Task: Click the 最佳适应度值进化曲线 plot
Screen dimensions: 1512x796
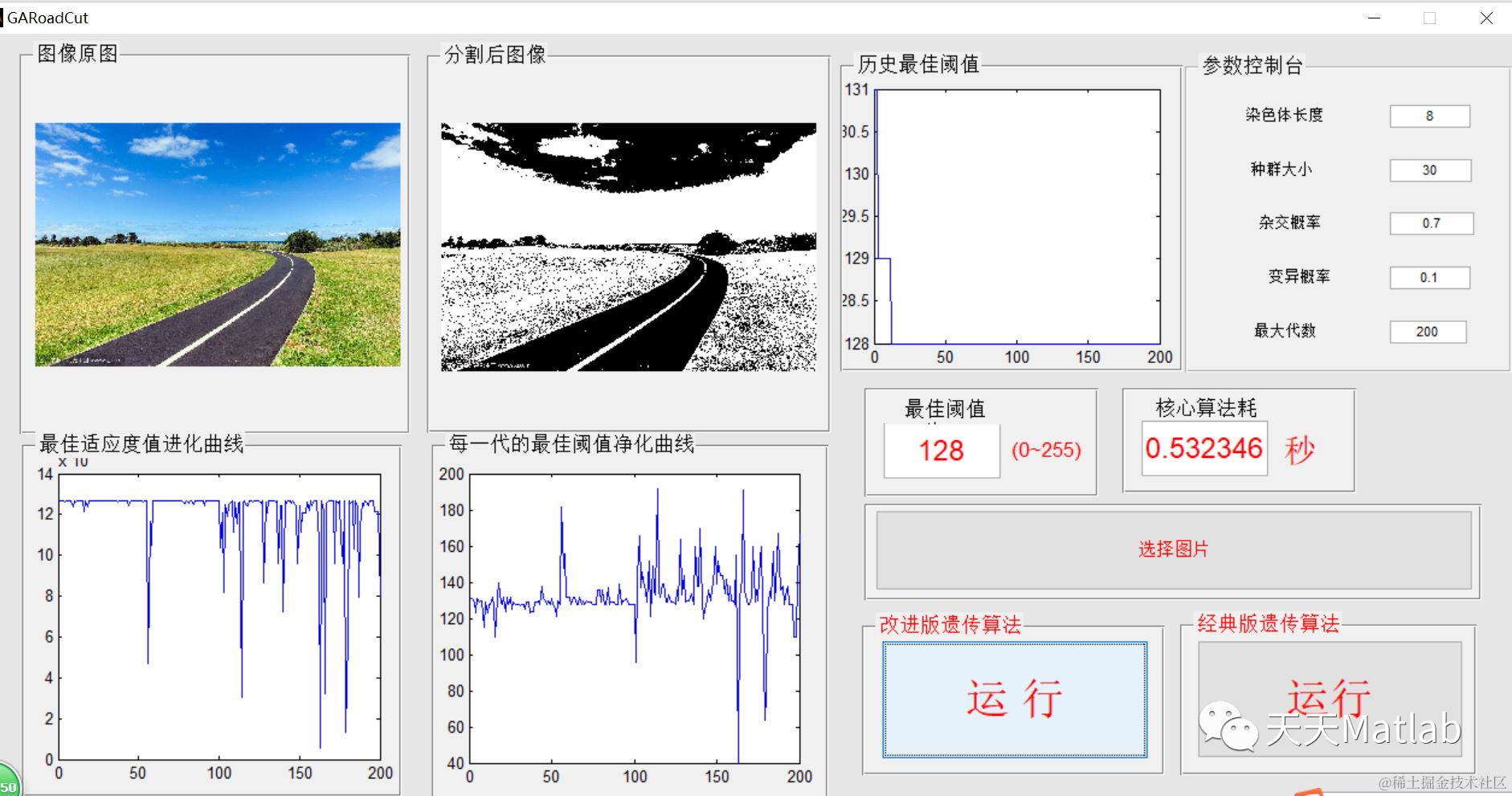Action: [x=219, y=617]
